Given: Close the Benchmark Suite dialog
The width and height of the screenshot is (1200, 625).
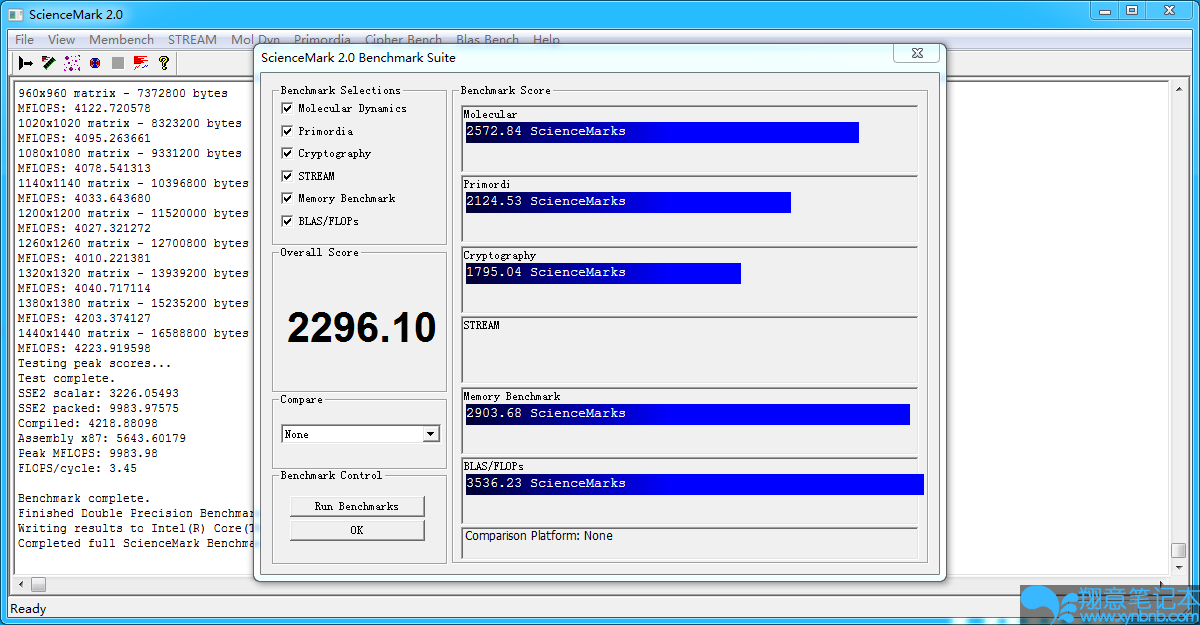Looking at the screenshot, I should [x=917, y=53].
